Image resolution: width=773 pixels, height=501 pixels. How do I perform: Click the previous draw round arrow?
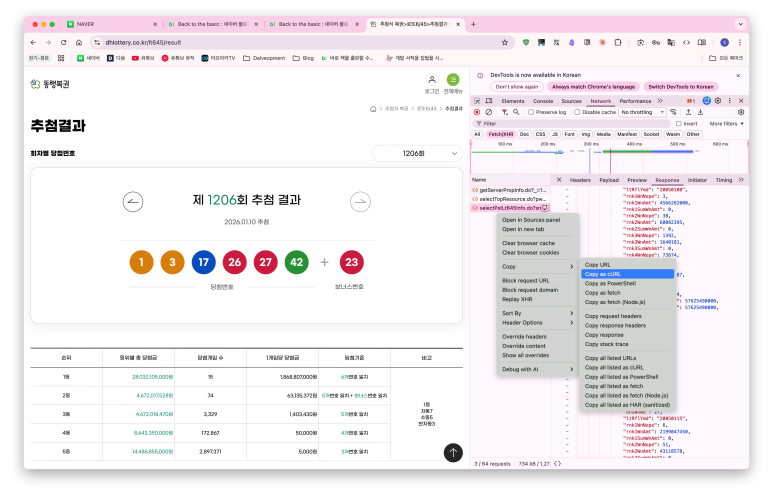tap(132, 202)
